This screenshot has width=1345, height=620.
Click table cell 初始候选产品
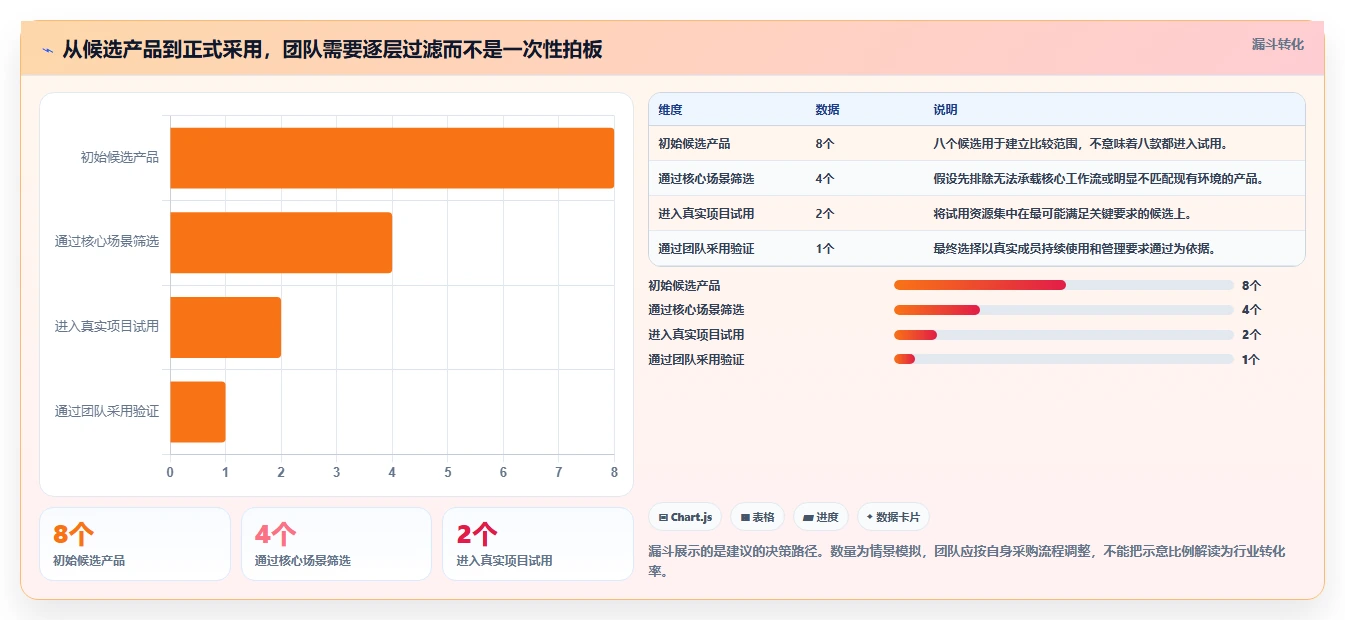point(694,144)
